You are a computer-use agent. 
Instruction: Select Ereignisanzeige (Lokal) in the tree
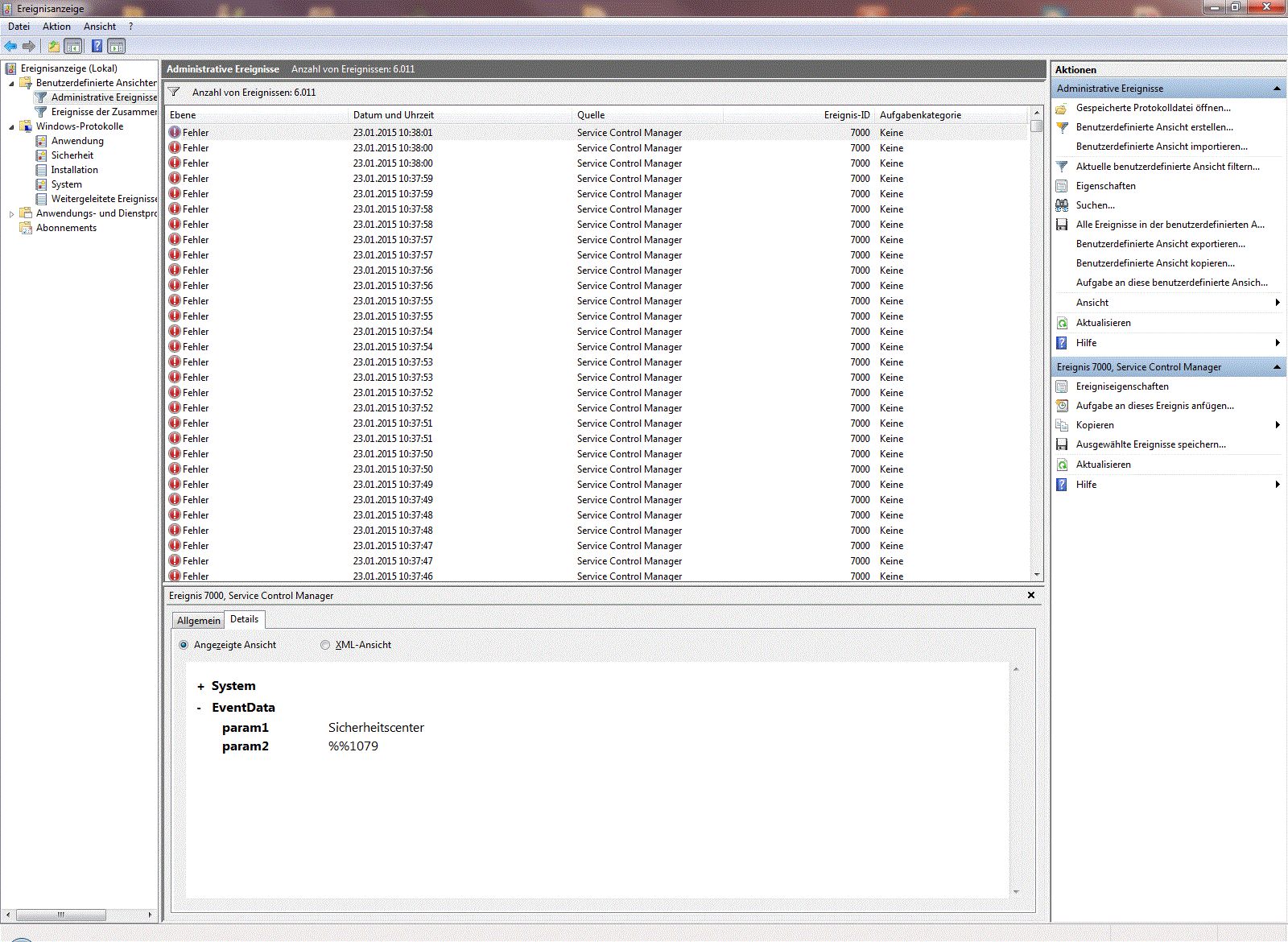[x=69, y=68]
